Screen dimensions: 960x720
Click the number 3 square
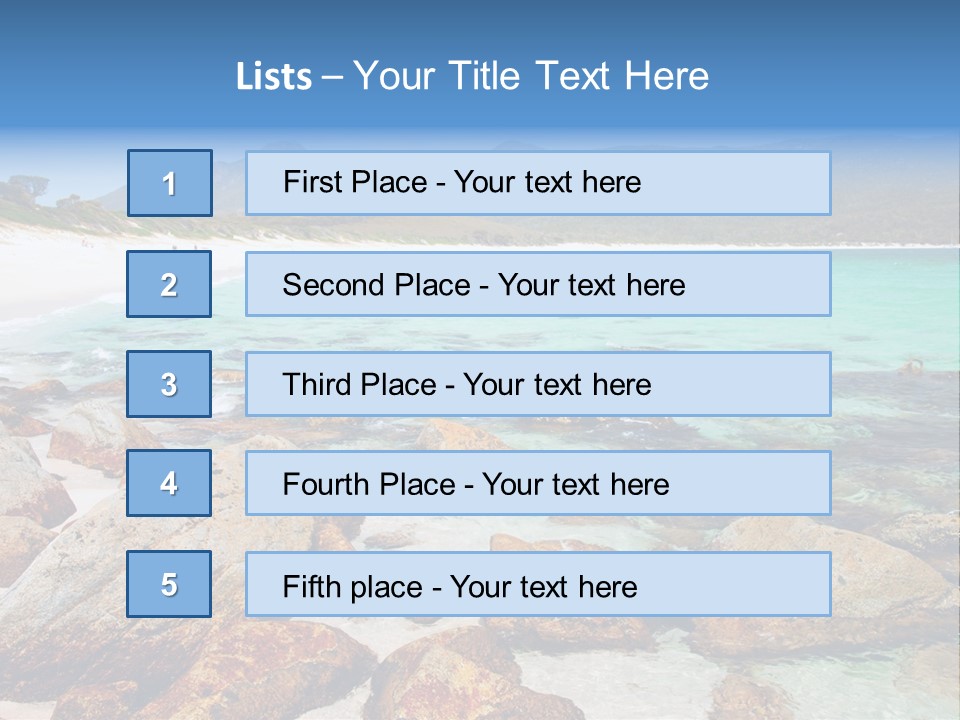[x=169, y=384]
